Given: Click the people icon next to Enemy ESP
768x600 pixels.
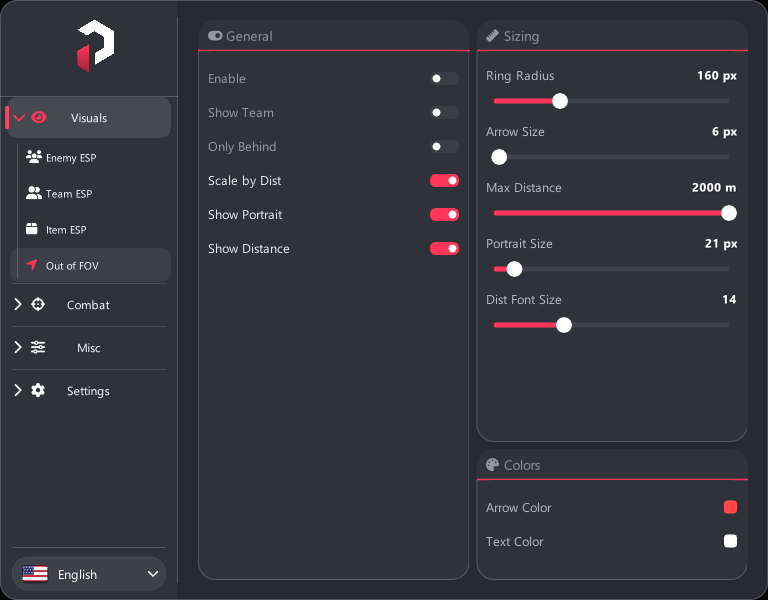Looking at the screenshot, I should (x=34, y=157).
